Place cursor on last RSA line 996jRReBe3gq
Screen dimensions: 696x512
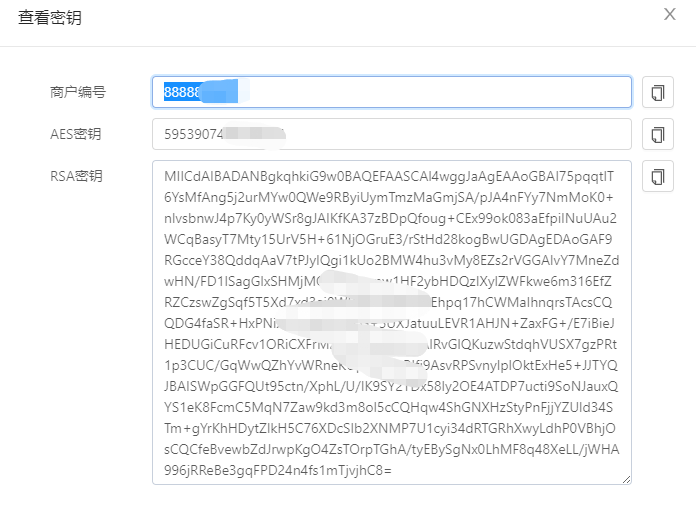pyautogui.click(x=278, y=470)
